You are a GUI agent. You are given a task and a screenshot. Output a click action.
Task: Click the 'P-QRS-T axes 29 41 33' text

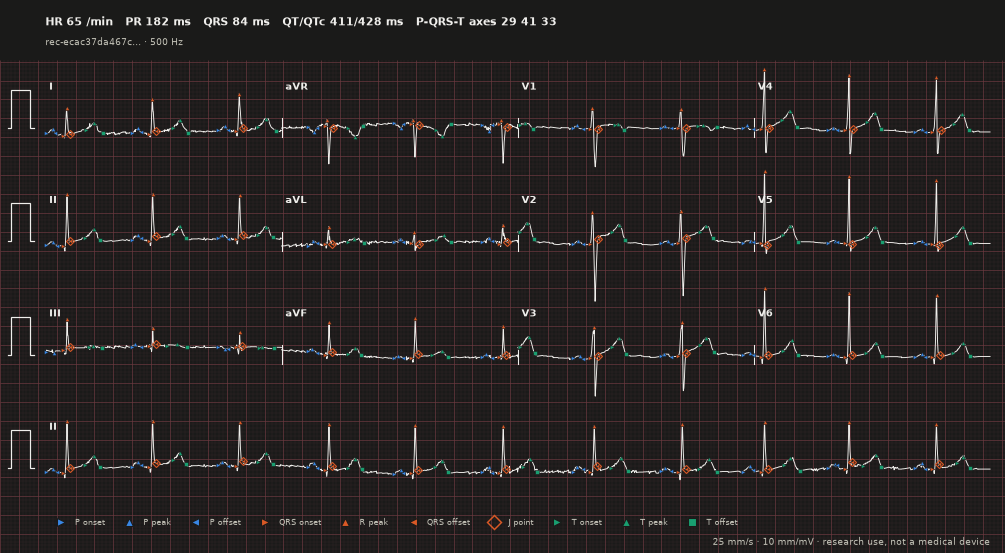click(x=486, y=21)
